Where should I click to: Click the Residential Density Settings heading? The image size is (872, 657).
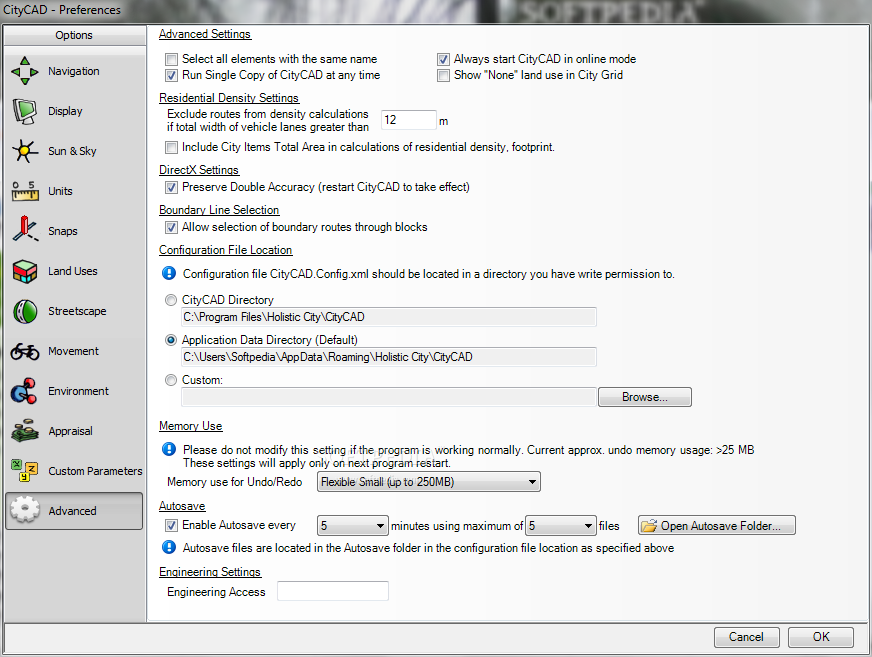tap(229, 98)
